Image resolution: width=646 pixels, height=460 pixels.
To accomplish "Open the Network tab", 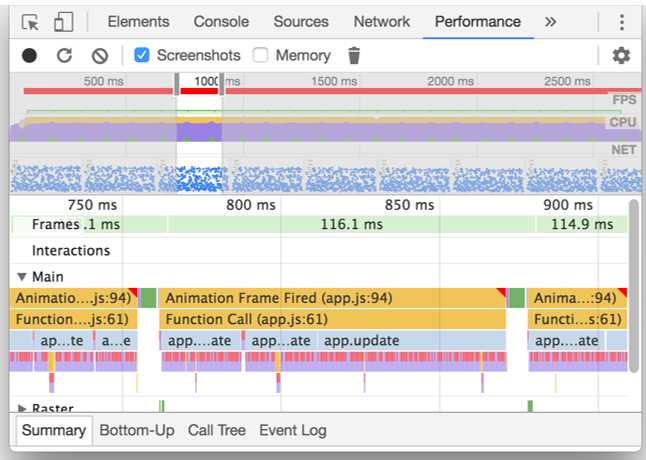I will (x=382, y=22).
